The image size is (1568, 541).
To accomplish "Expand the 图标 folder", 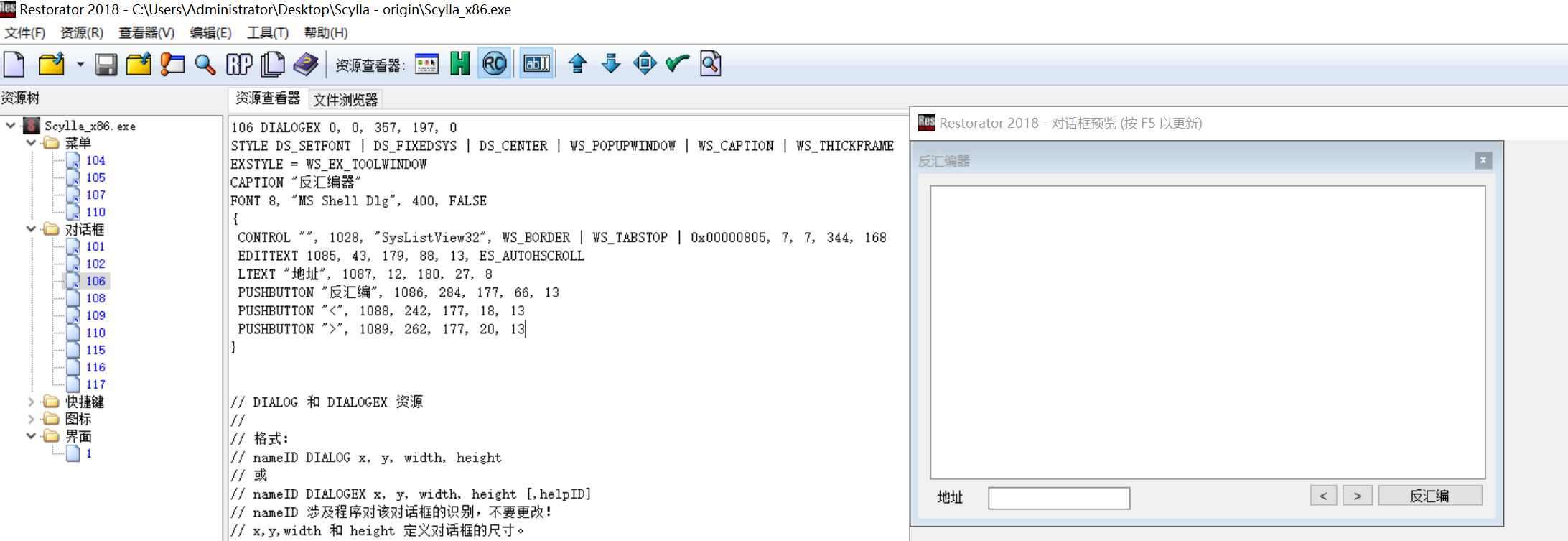I will point(31,419).
